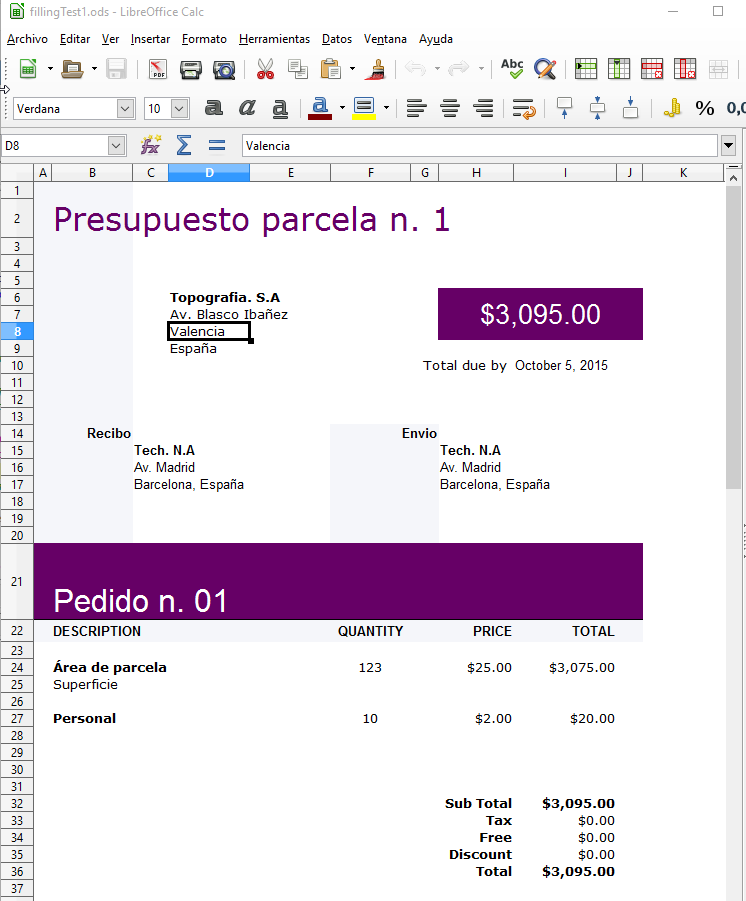This screenshot has width=746, height=901.
Task: Click the formula input line showing Valencia
Action: point(480,146)
